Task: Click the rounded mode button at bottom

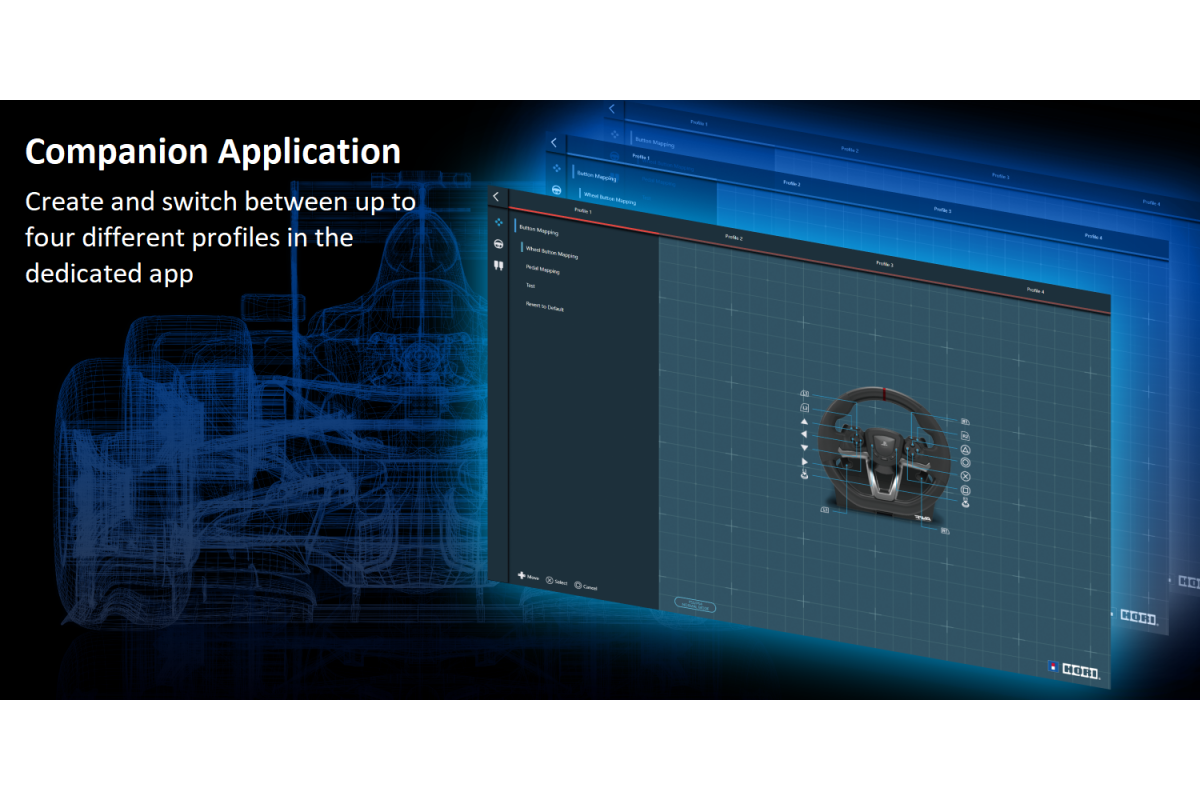Action: click(x=694, y=605)
